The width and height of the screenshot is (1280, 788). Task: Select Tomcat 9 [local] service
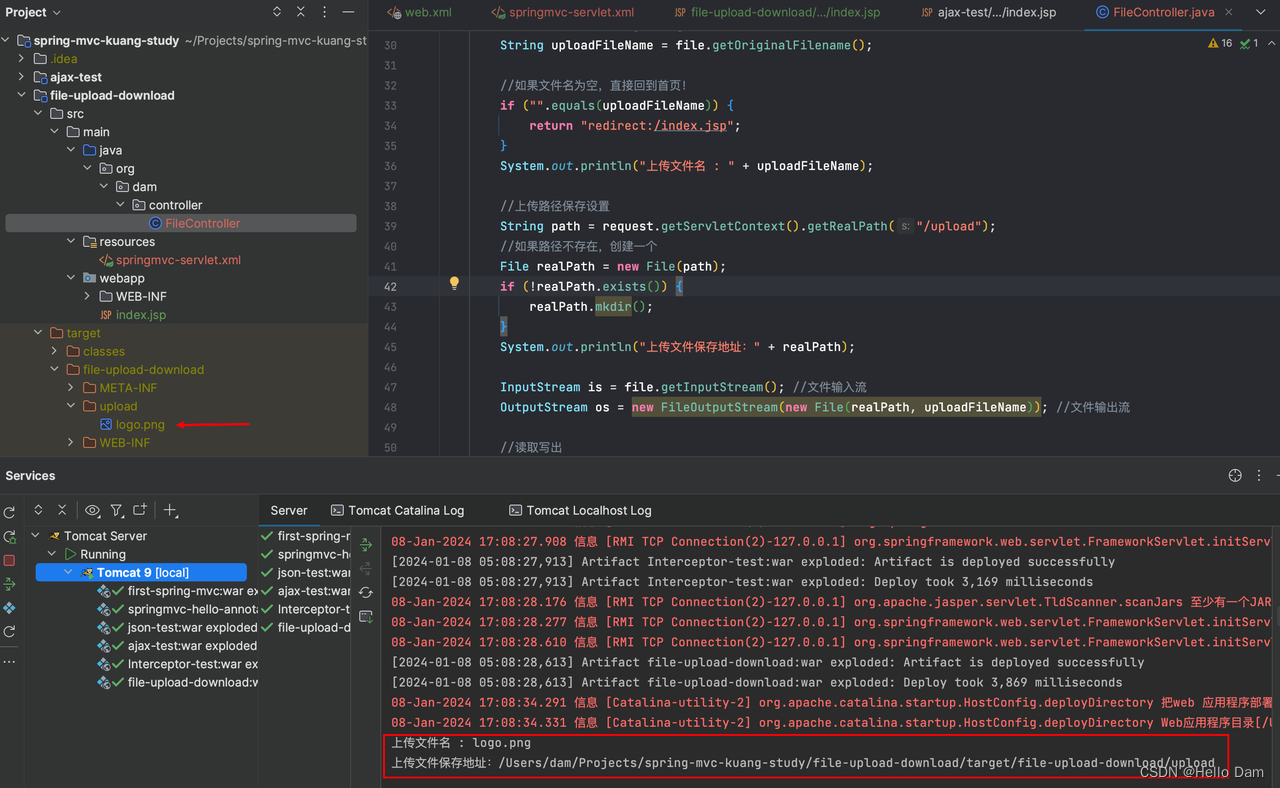click(x=142, y=572)
